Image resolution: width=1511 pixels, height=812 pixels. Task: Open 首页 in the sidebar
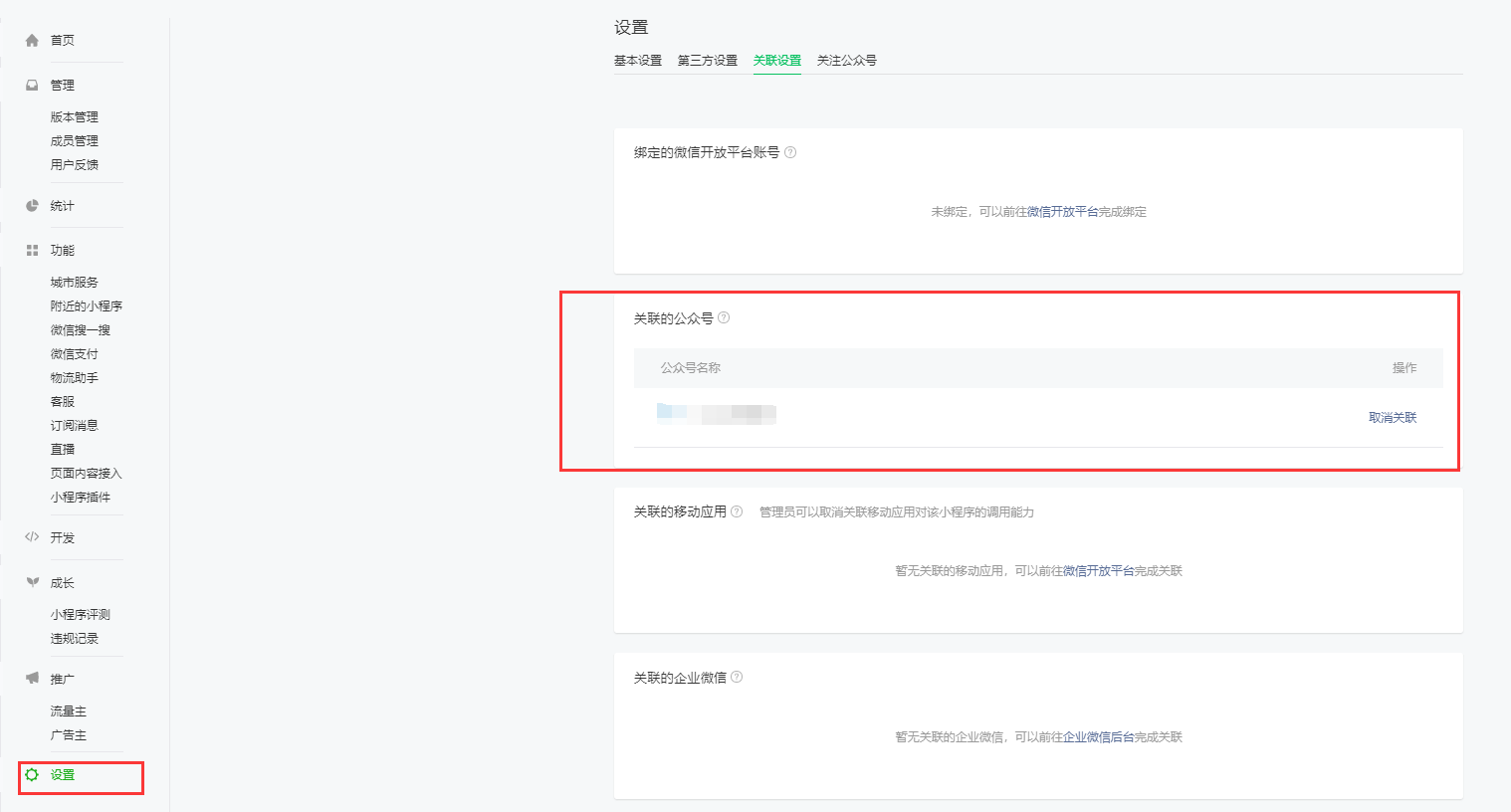coord(63,40)
